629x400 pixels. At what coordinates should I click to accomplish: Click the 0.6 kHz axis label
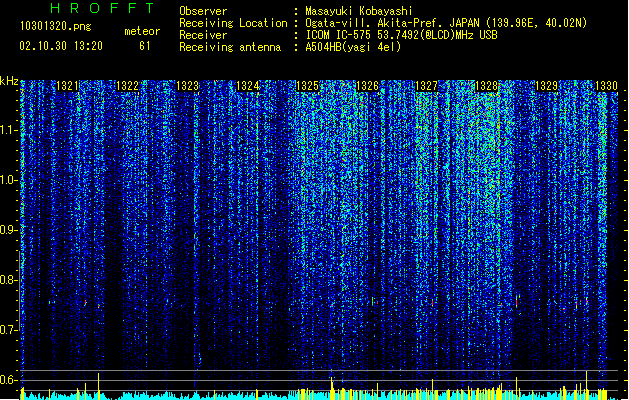[x=9, y=380]
